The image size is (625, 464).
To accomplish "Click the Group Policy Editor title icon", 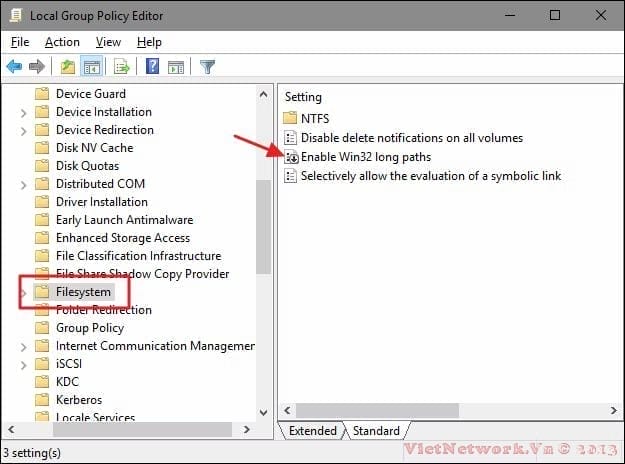I will click(x=16, y=15).
